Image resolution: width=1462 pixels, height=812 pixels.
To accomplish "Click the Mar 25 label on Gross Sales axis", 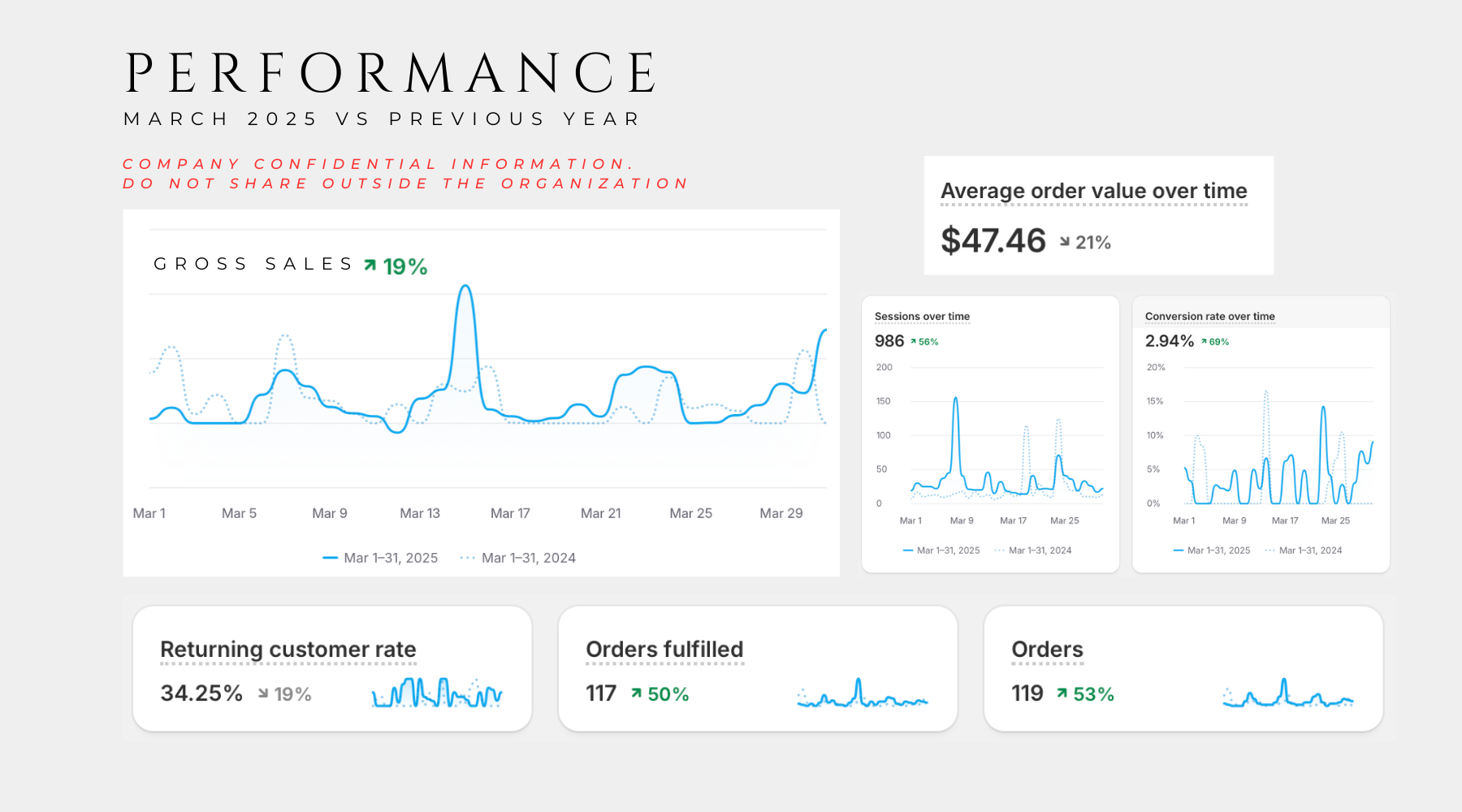I will [x=690, y=513].
